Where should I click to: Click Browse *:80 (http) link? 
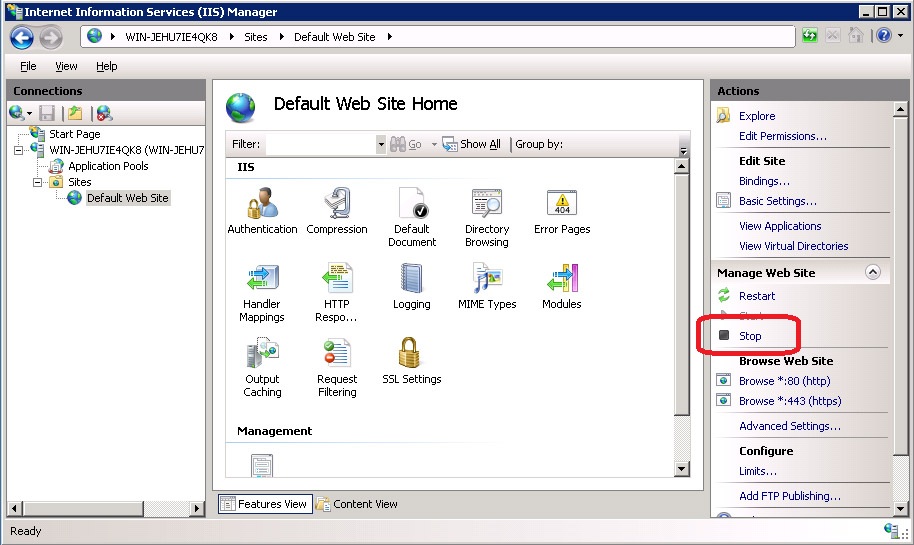pos(785,381)
